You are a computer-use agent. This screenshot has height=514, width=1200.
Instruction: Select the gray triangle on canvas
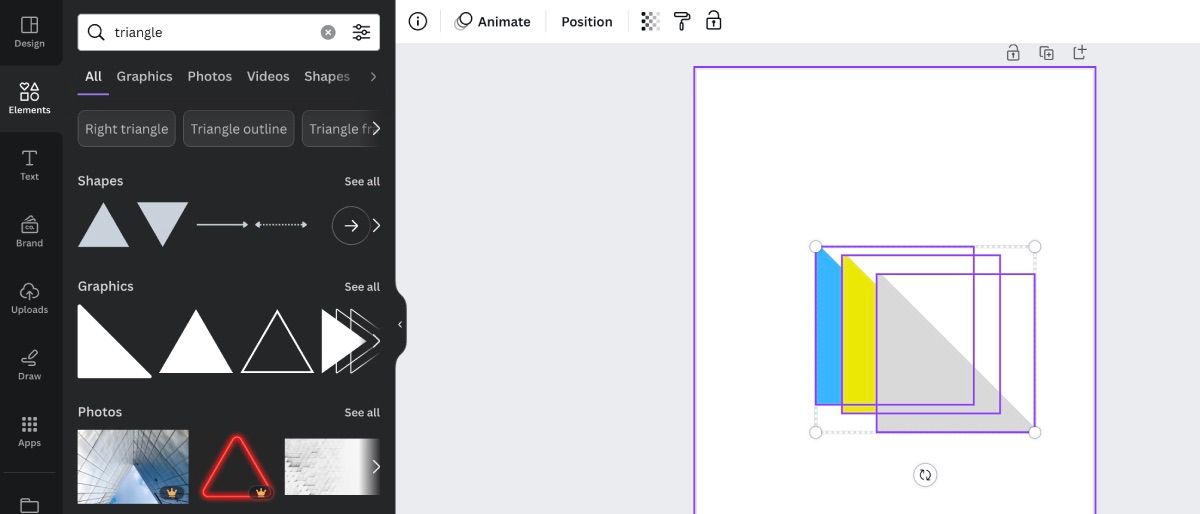[935, 375]
